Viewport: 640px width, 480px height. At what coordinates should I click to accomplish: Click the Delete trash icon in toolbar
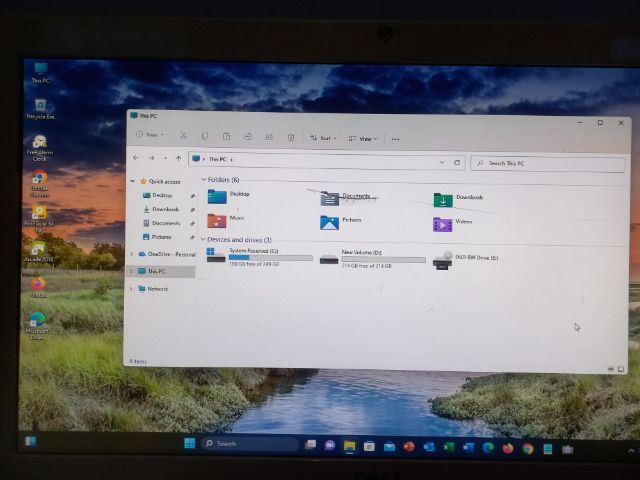(x=291, y=138)
